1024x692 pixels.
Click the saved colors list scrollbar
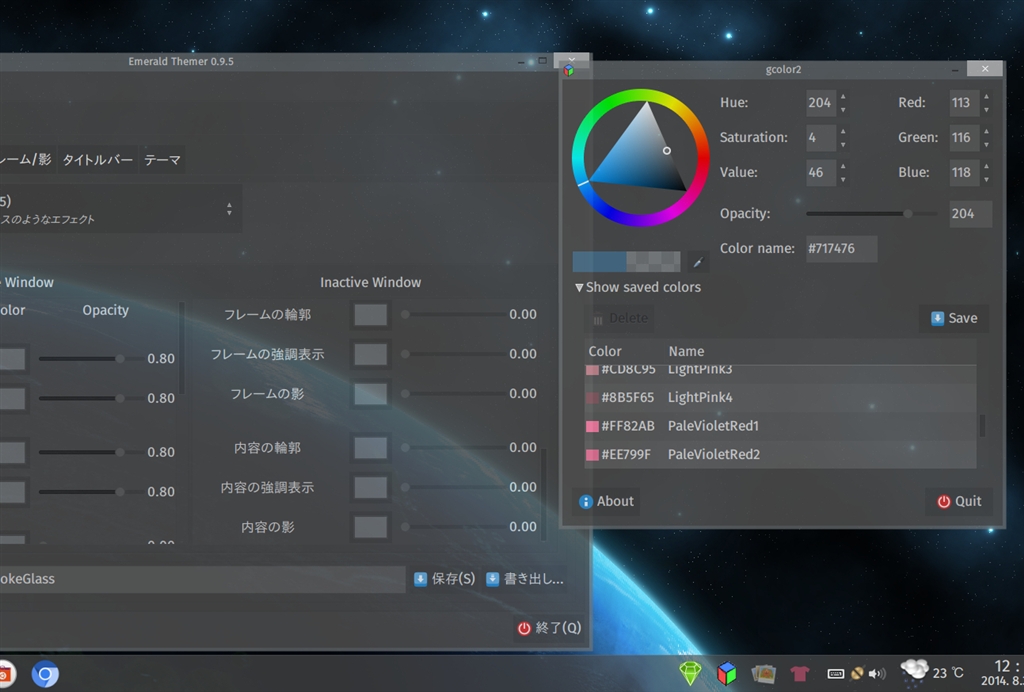(x=982, y=426)
